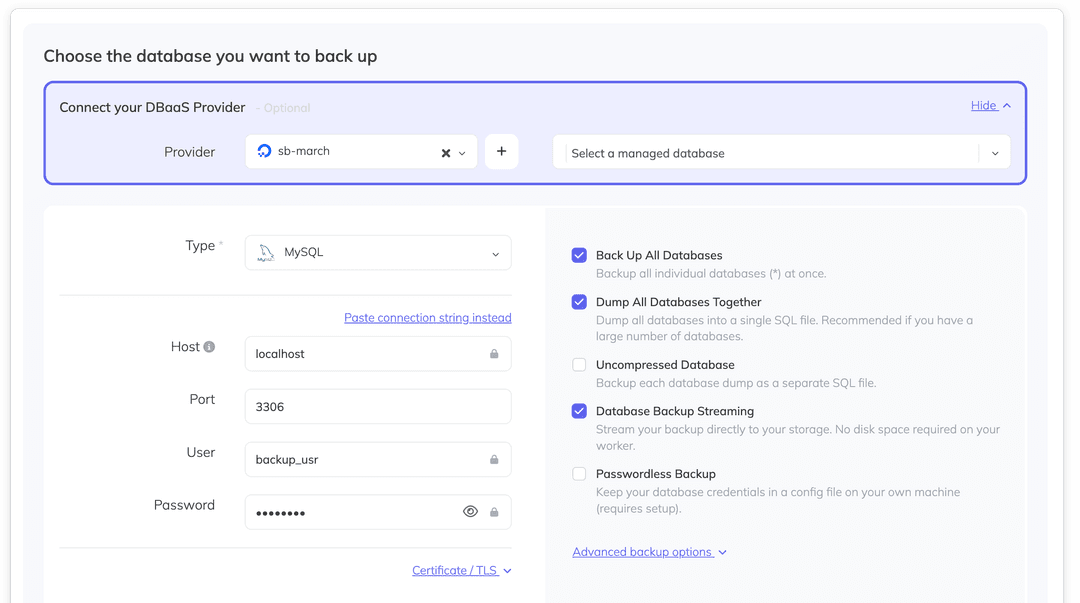Open the MySQL type dropdown
1080x603 pixels.
[x=378, y=253]
